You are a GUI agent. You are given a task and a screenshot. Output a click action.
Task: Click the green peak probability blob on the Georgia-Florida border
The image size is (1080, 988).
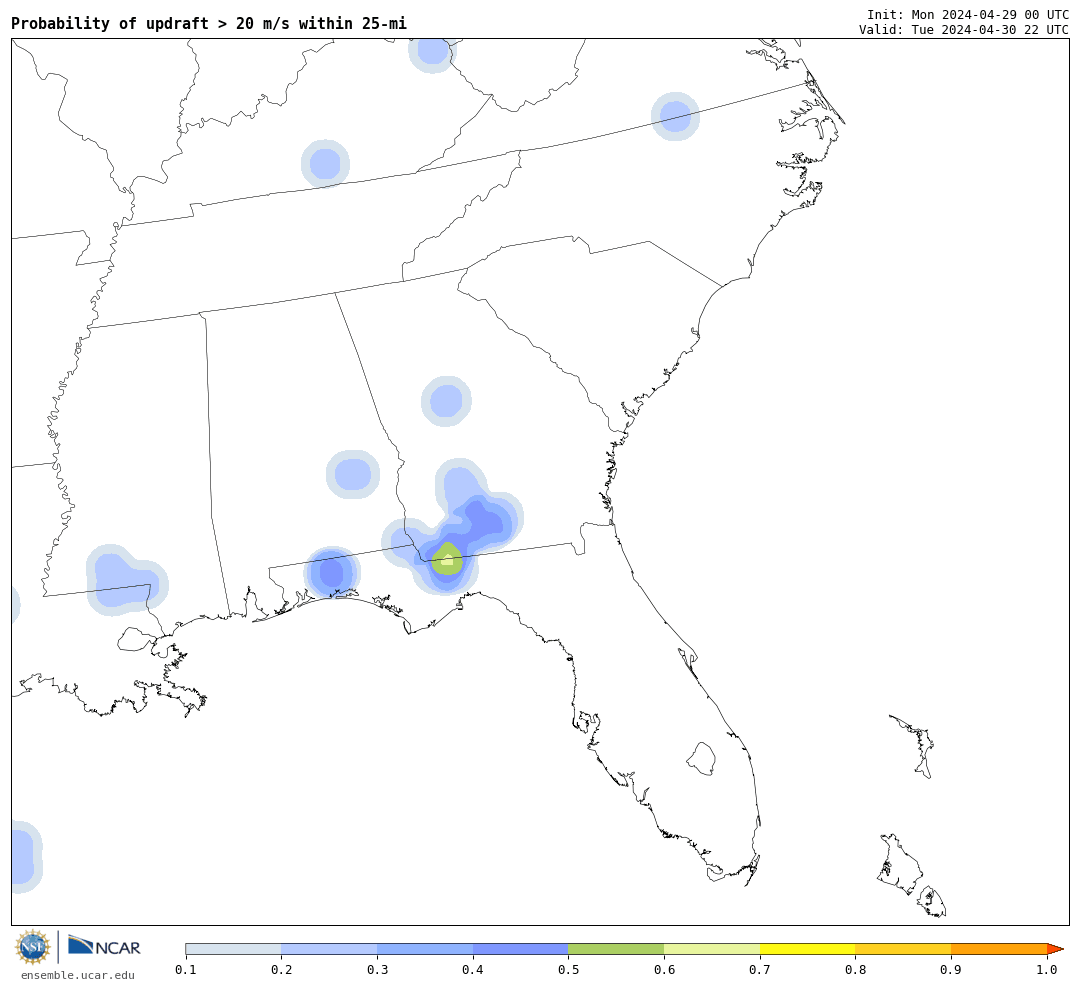(447, 559)
